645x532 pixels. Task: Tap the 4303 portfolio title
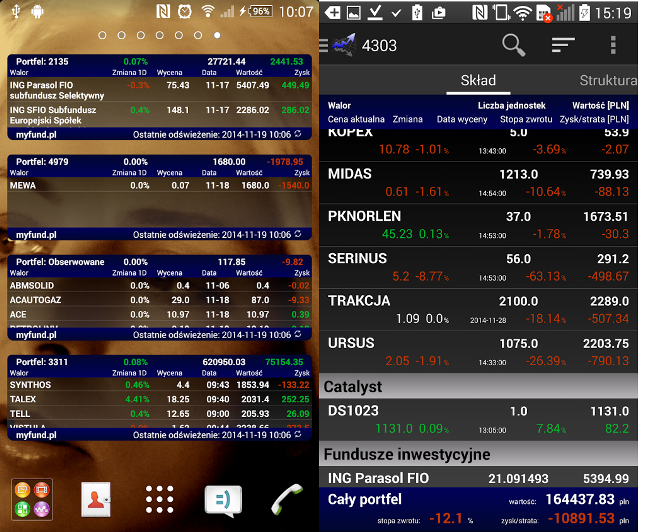[379, 45]
